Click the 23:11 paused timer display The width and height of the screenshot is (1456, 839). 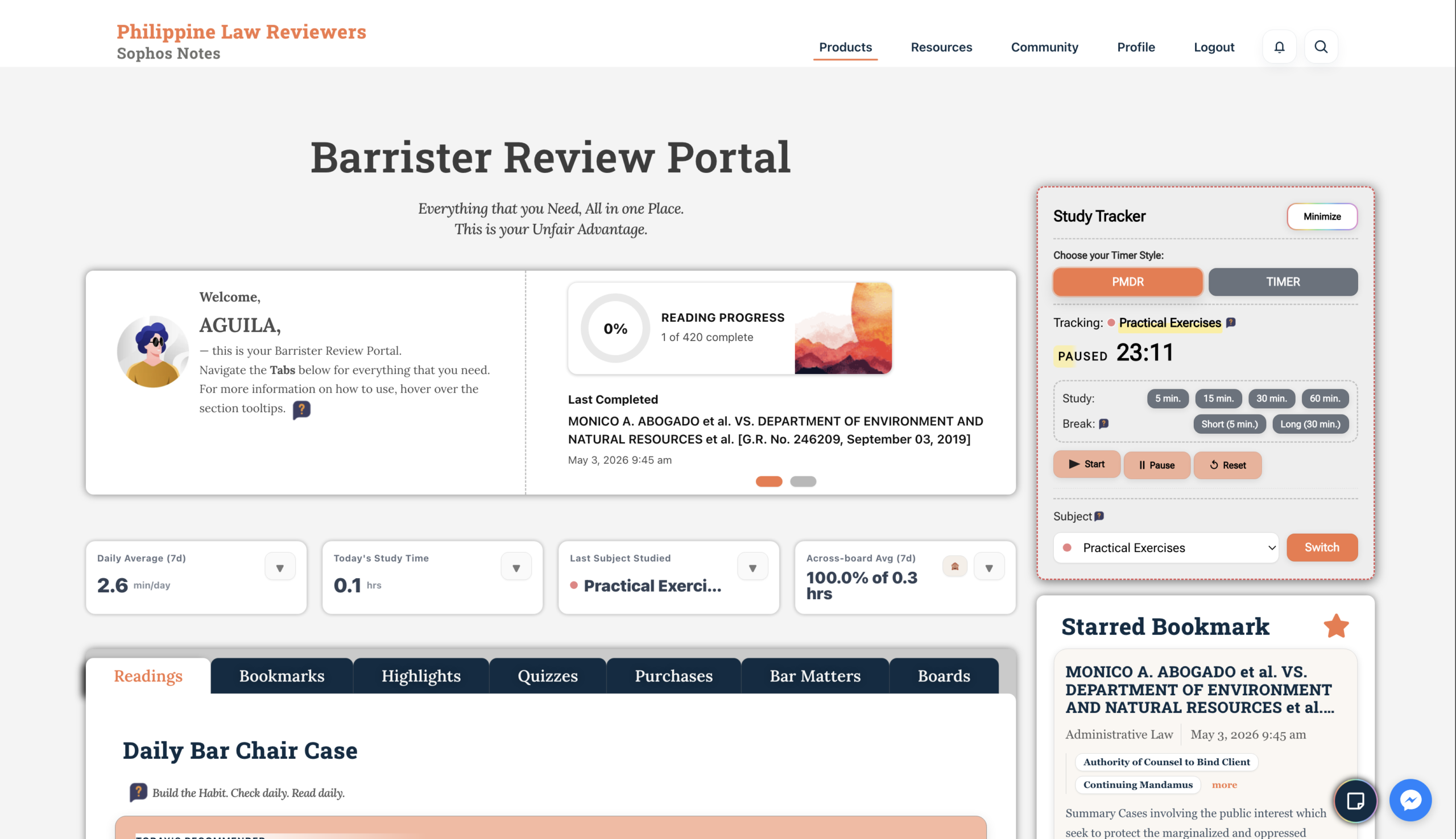click(x=1145, y=352)
